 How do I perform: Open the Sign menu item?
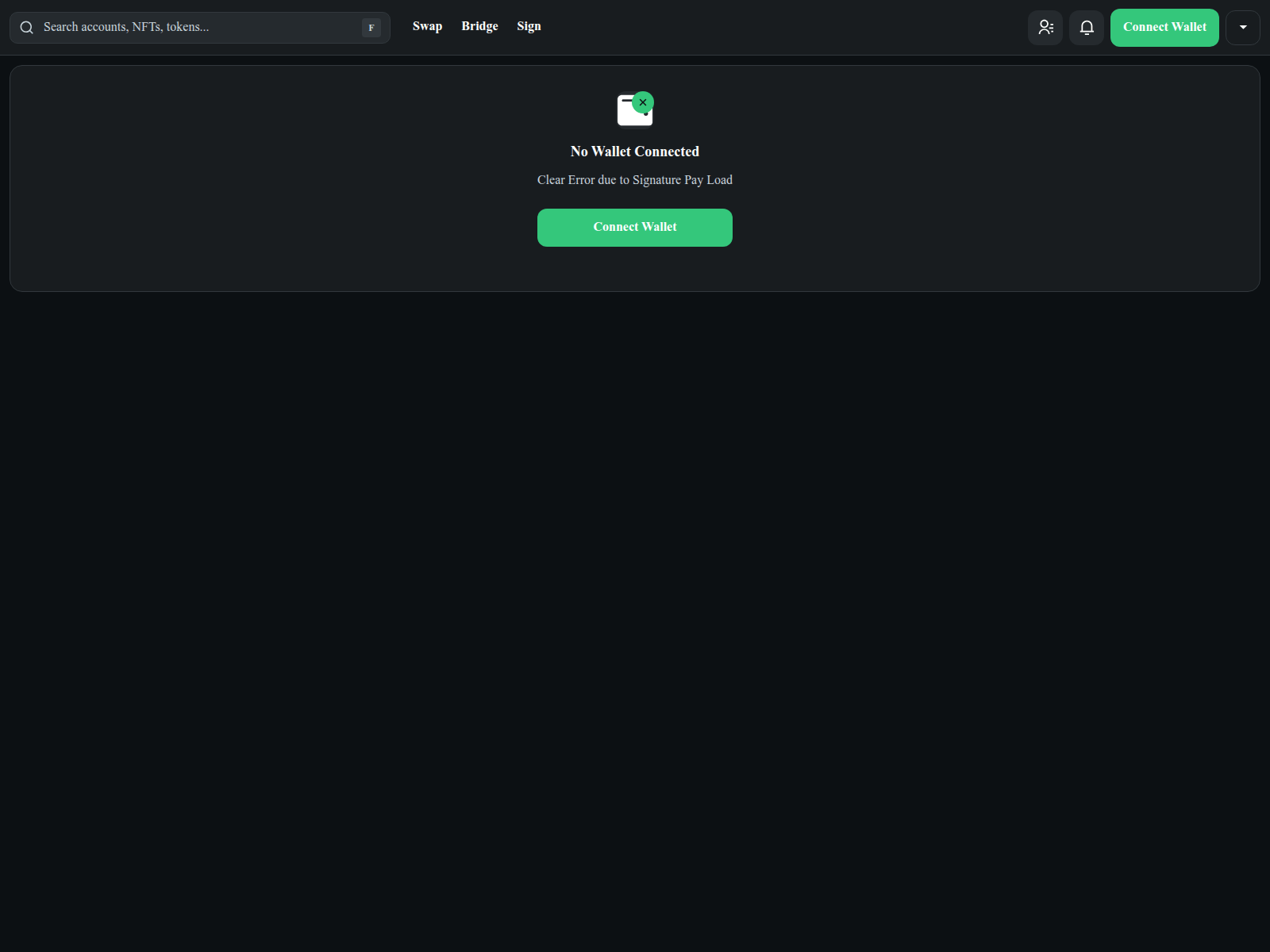(x=529, y=26)
